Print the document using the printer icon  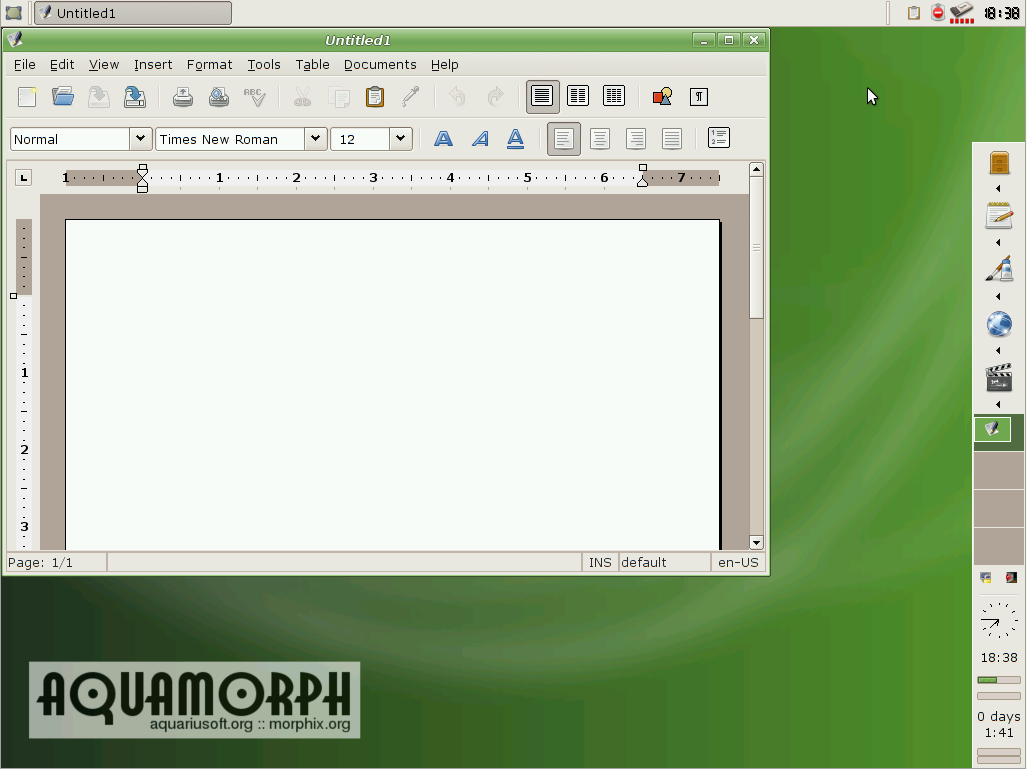click(182, 97)
